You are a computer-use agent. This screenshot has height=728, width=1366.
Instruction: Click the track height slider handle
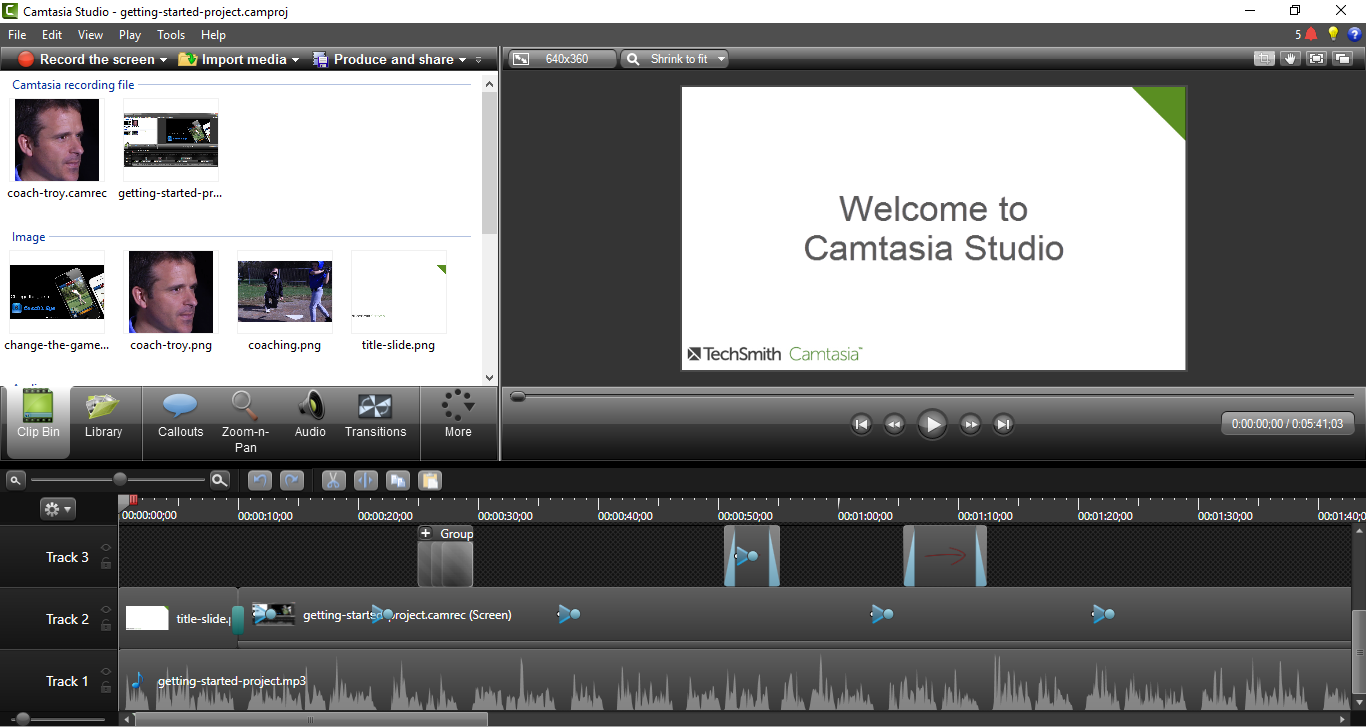coord(22,719)
